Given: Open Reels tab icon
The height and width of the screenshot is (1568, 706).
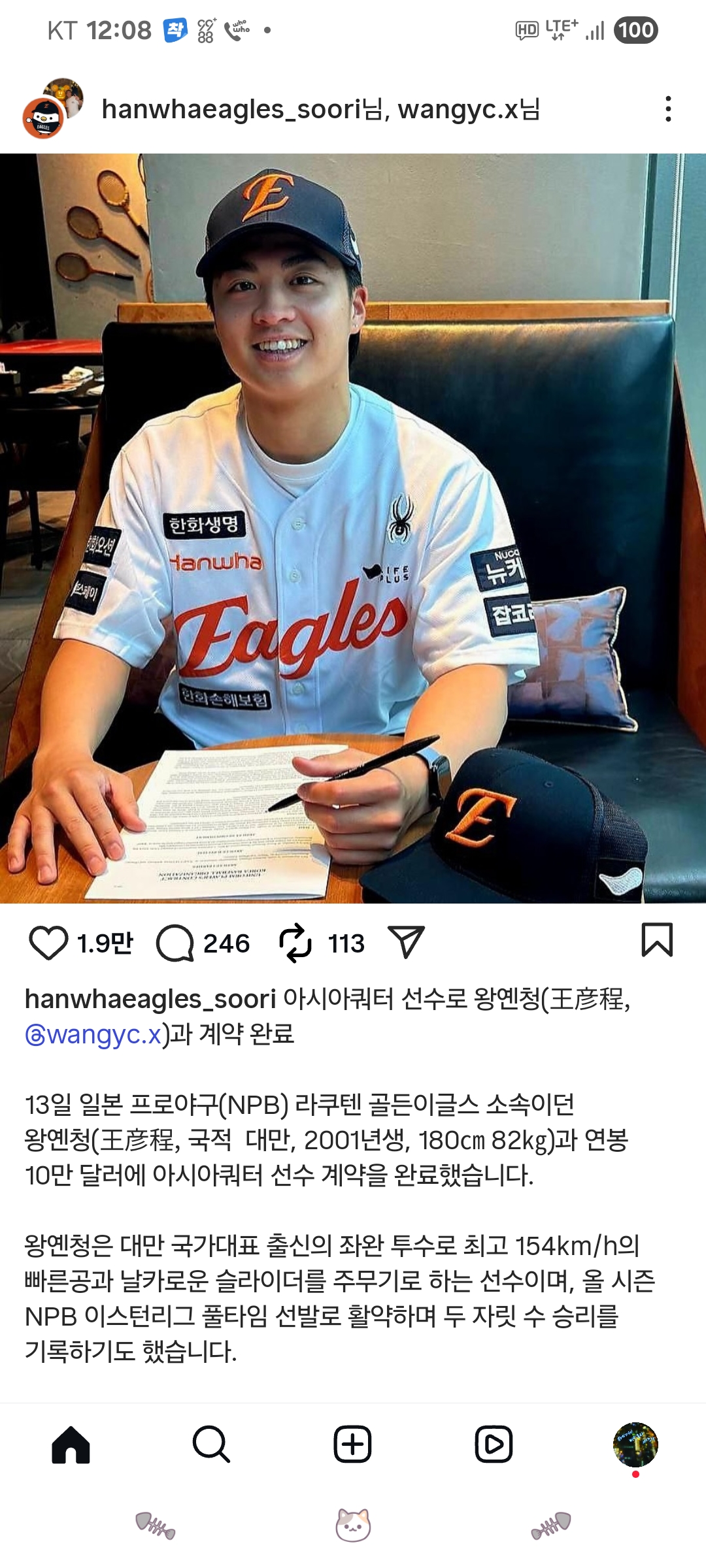Looking at the screenshot, I should (494, 1444).
